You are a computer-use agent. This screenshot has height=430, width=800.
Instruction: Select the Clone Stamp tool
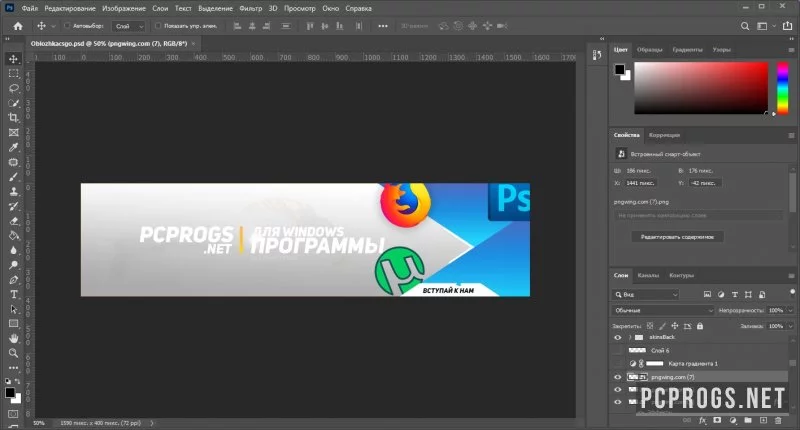(x=14, y=192)
